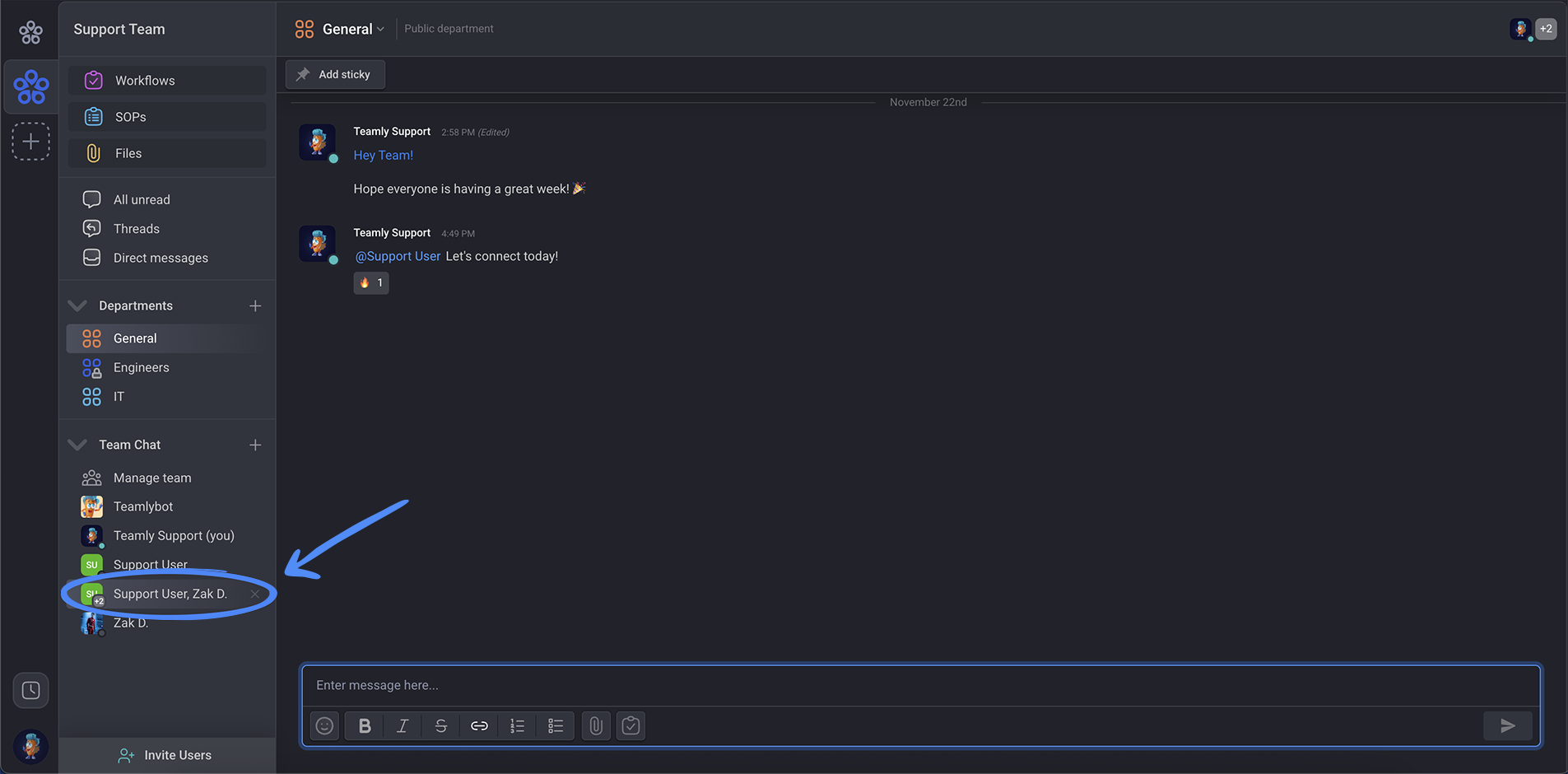
Task: Add a new workspace
Action: click(x=30, y=142)
